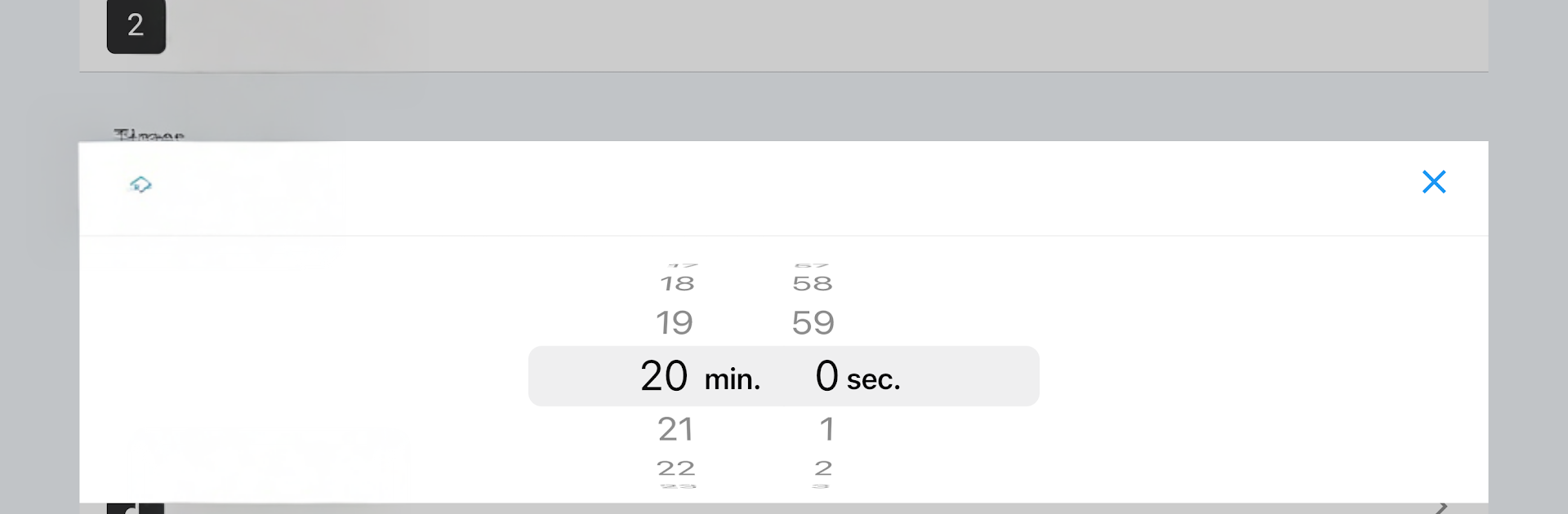This screenshot has height=514, width=1568.
Task: Select 18 in the minutes wheel
Action: point(677,284)
